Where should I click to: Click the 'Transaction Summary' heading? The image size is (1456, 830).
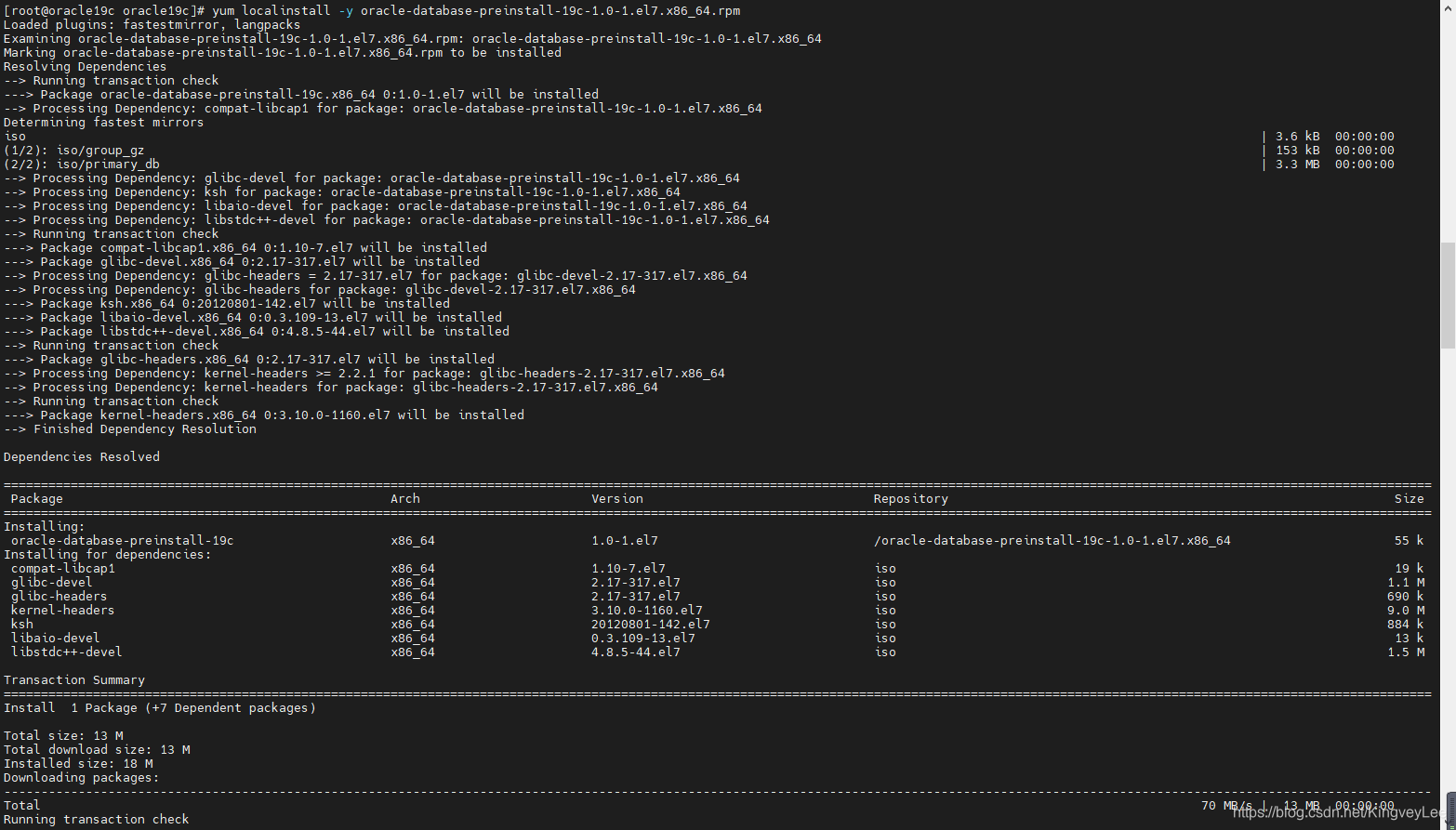pos(73,679)
